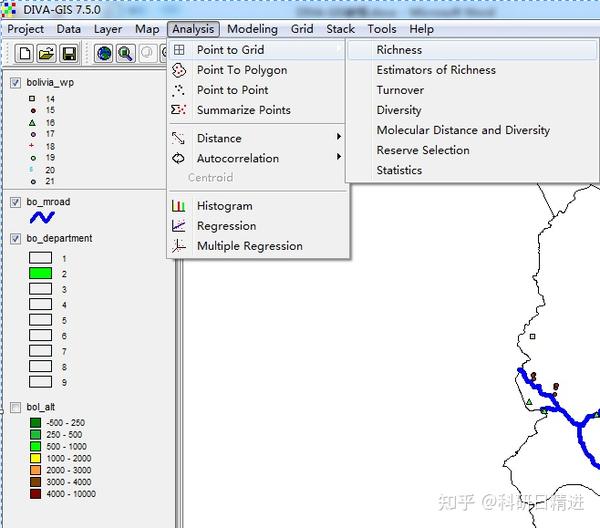Toggle the bo_mroad layer visibility checkbox

click(x=15, y=202)
